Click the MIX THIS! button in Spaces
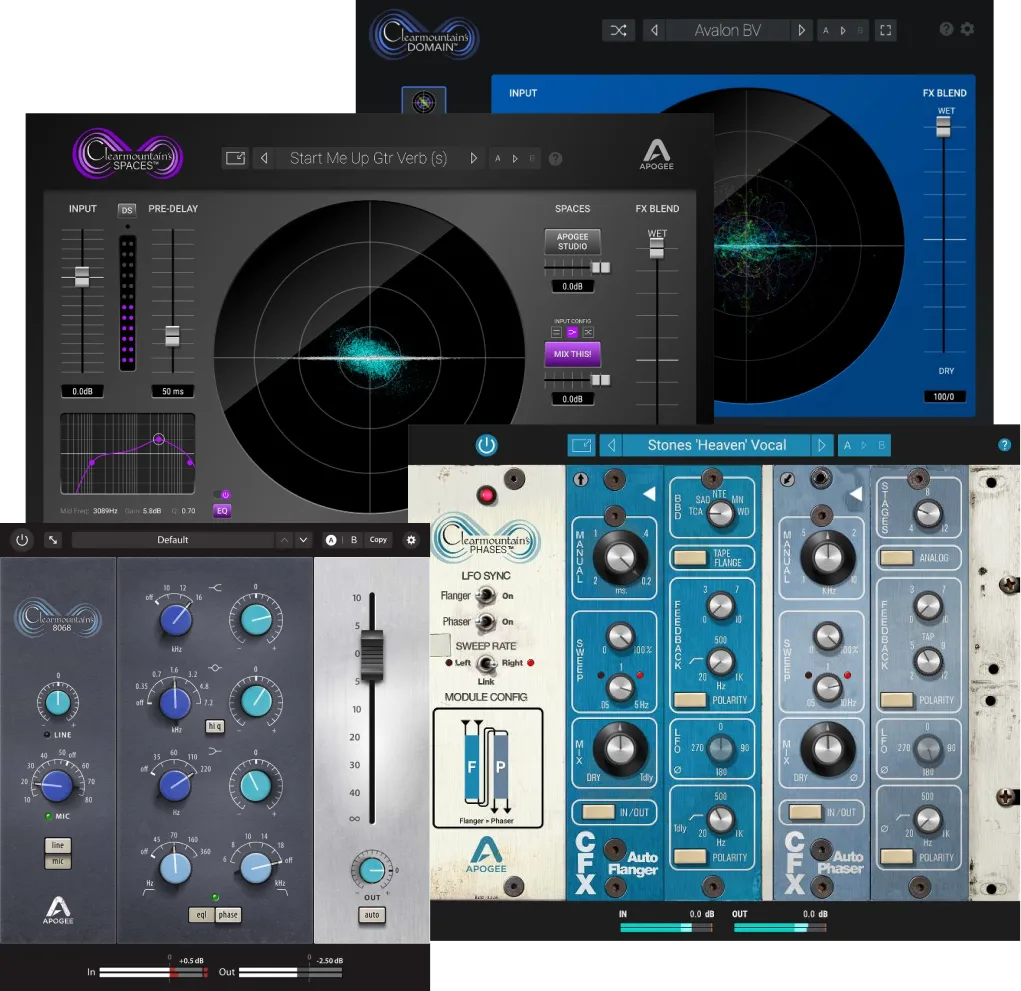Image resolution: width=1021 pixels, height=991 pixels. coord(571,353)
